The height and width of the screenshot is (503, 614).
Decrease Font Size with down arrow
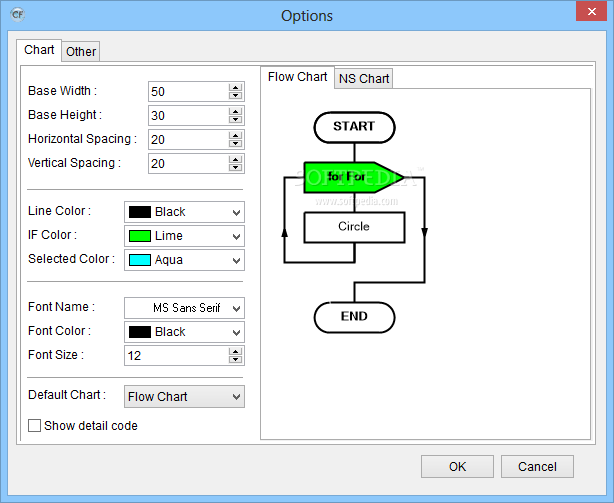pyautogui.click(x=235, y=359)
